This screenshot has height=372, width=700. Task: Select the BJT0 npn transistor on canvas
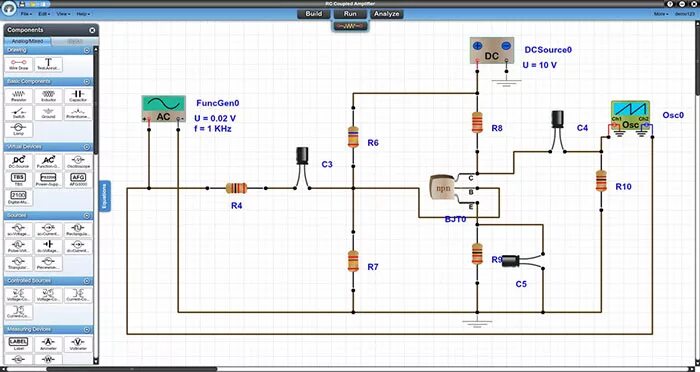442,187
